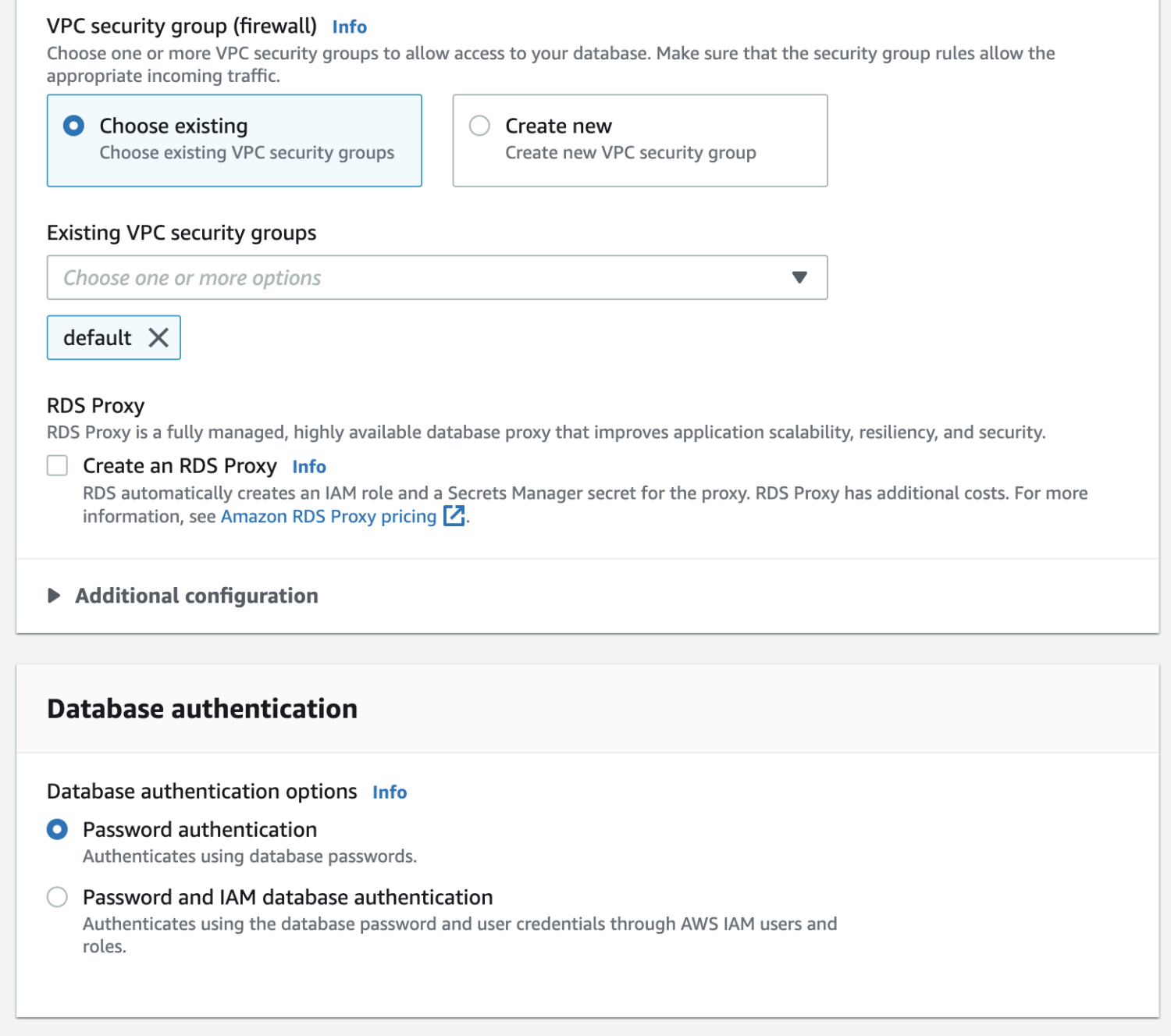This screenshot has height=1036, width=1171.
Task: Click the dropdown arrow in security groups selector
Action: [x=799, y=277]
